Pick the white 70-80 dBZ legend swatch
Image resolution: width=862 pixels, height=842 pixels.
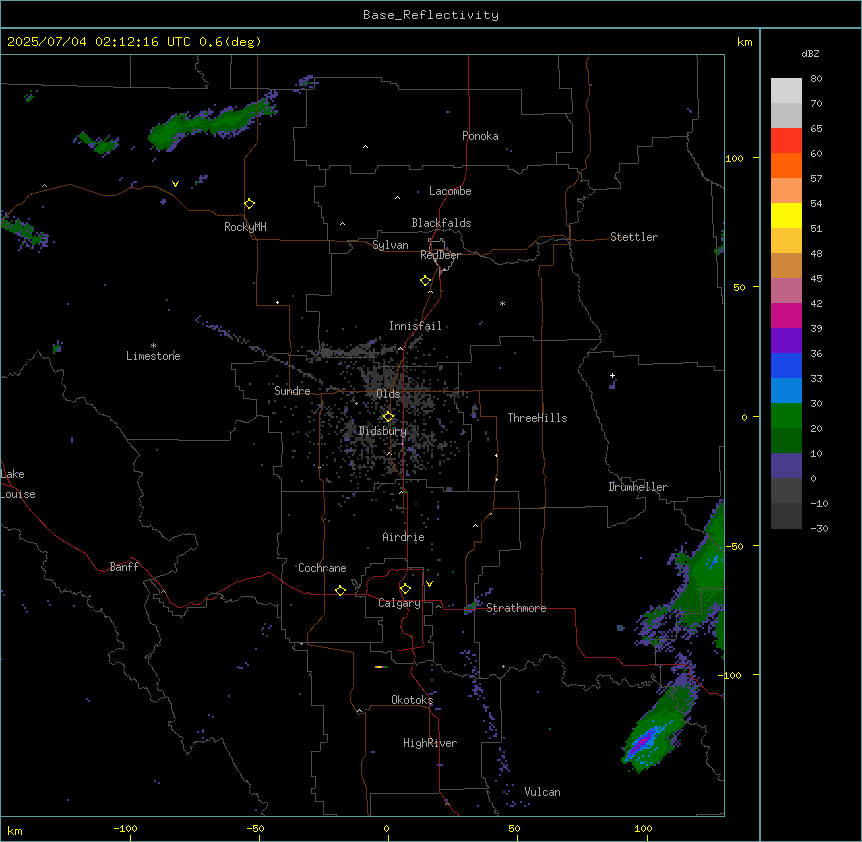tap(786, 91)
